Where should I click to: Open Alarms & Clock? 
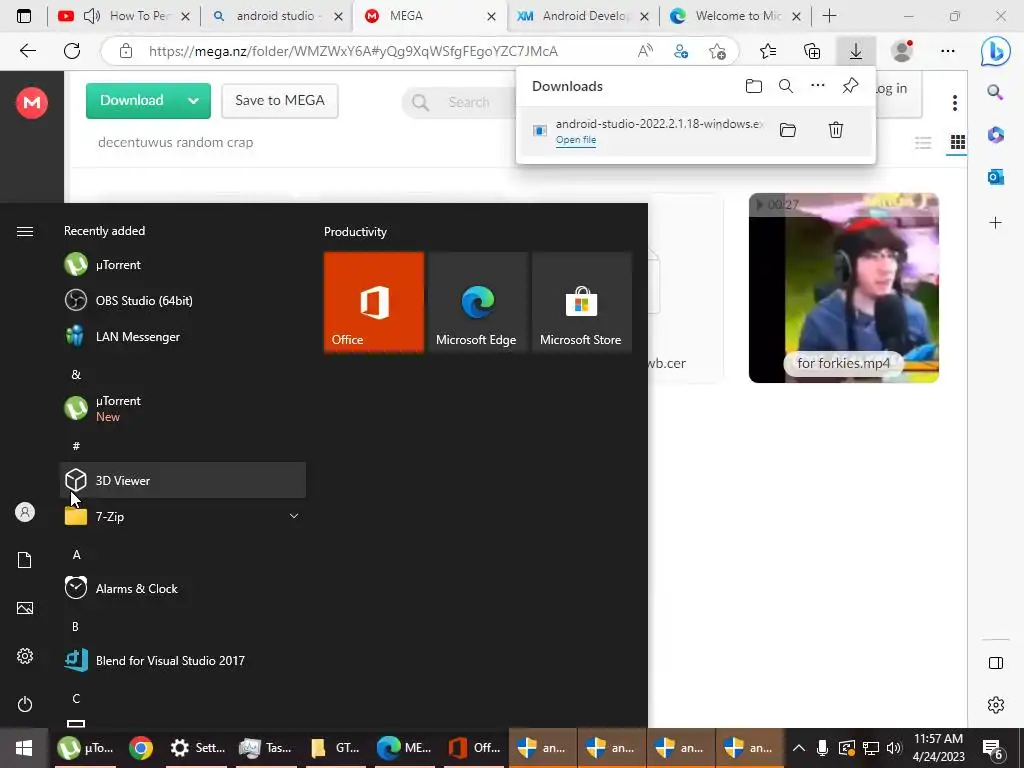click(x=184, y=588)
